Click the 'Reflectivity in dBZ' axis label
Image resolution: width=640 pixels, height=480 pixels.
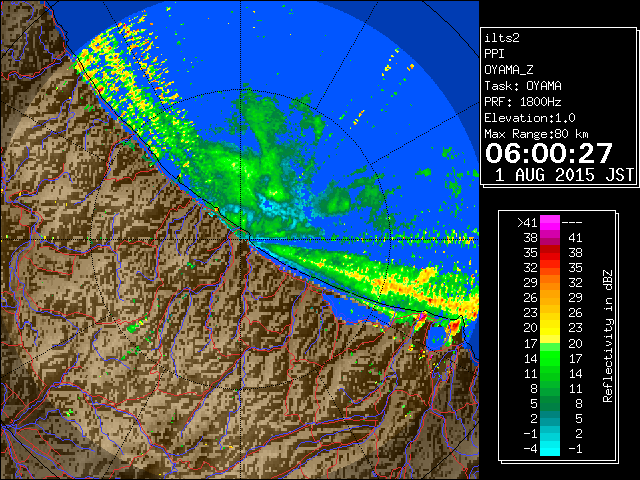(x=608, y=336)
